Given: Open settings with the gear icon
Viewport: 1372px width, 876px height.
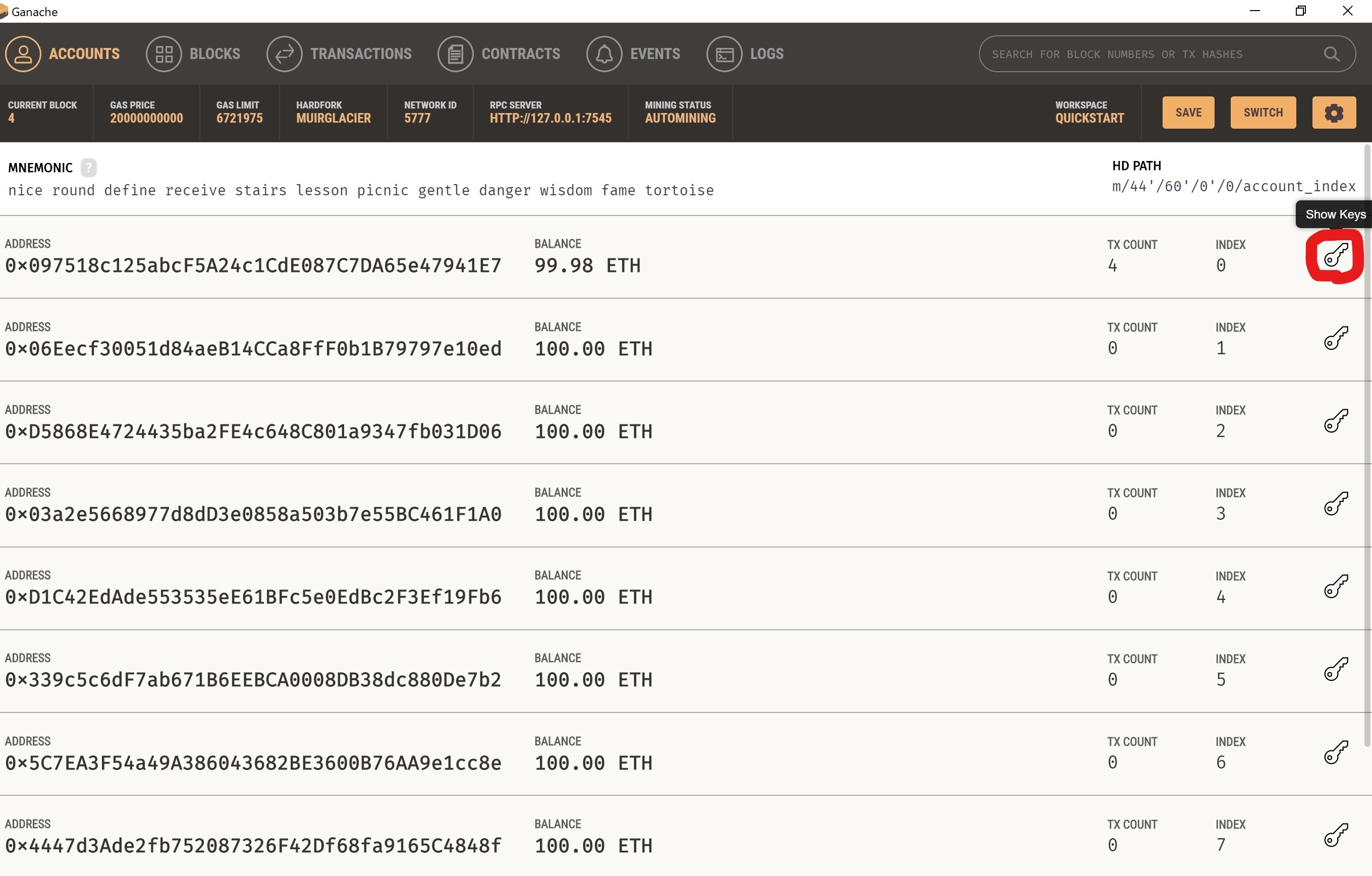Looking at the screenshot, I should coord(1333,113).
